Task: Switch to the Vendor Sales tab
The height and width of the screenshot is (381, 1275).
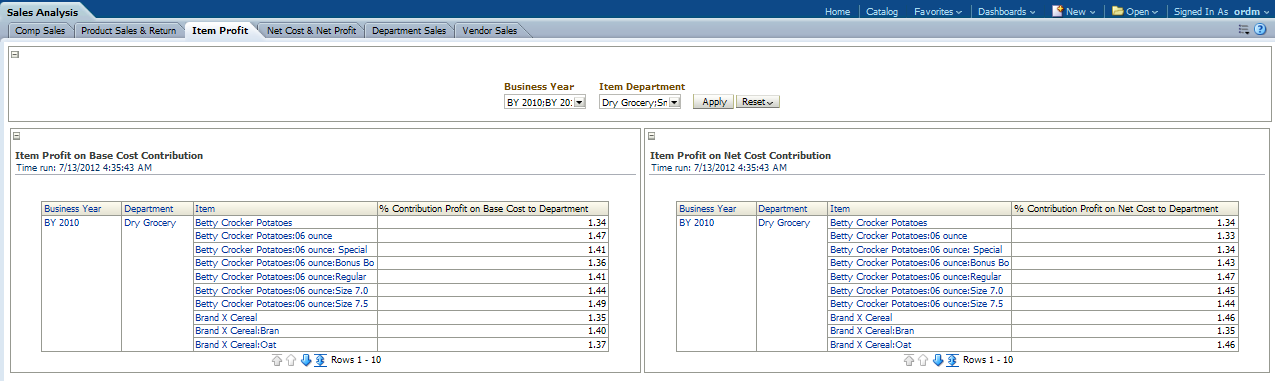Action: [489, 31]
